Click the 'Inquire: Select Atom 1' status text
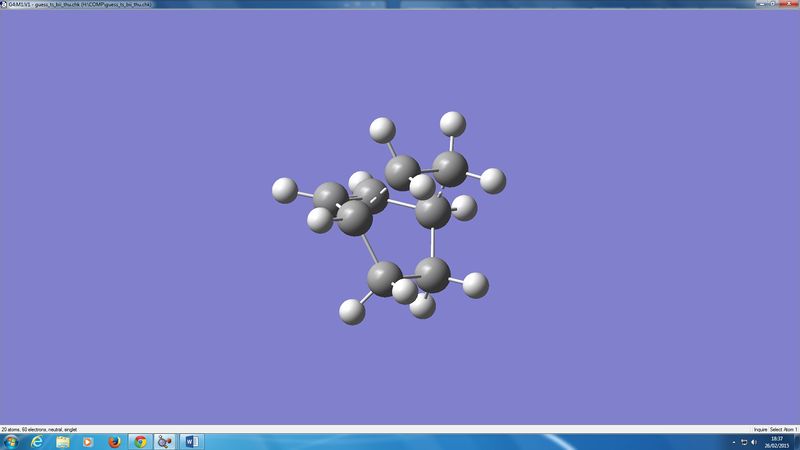 click(776, 430)
